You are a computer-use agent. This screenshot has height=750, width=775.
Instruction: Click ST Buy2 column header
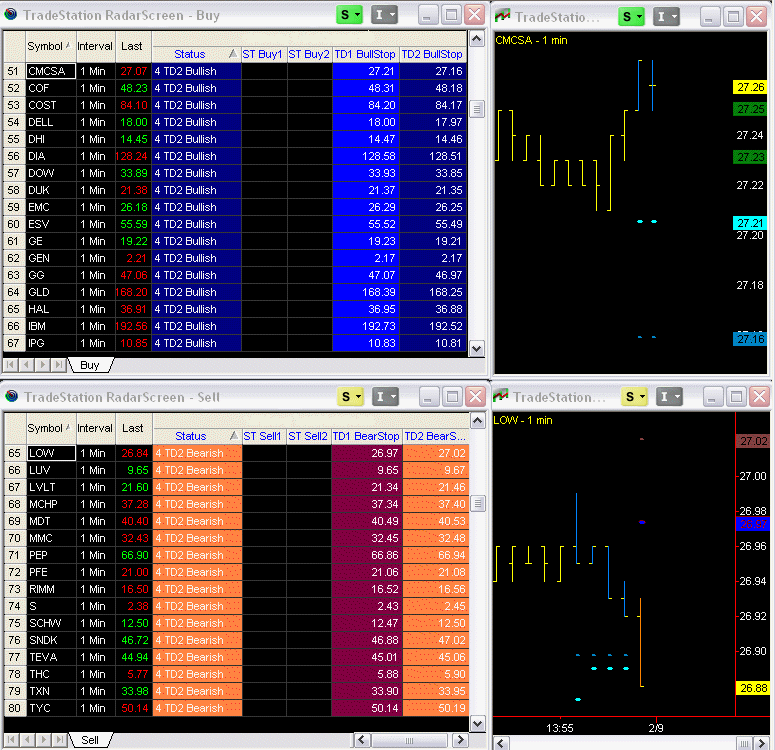(309, 54)
